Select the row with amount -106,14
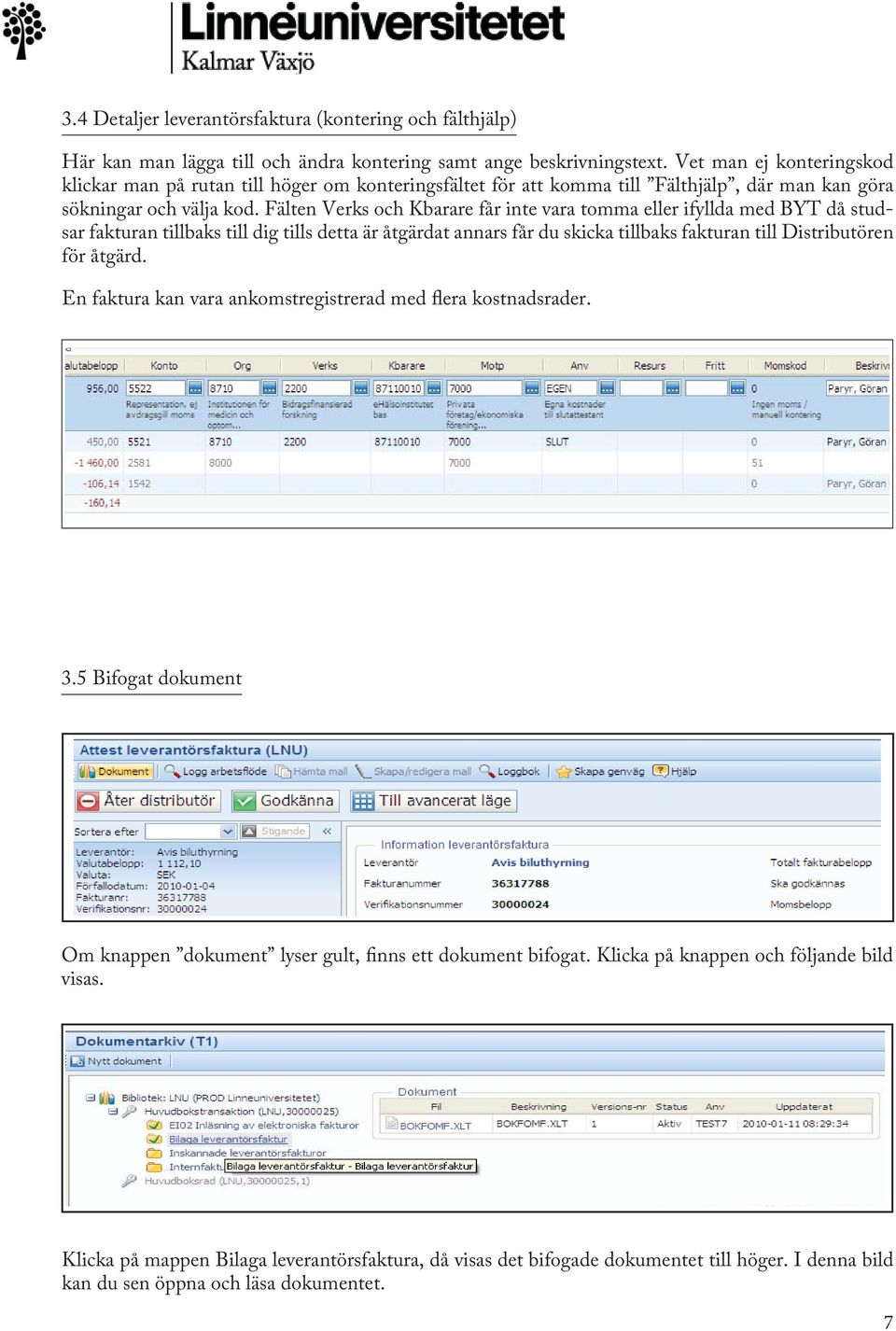Screen dimensions: 896x1331 [x=477, y=483]
